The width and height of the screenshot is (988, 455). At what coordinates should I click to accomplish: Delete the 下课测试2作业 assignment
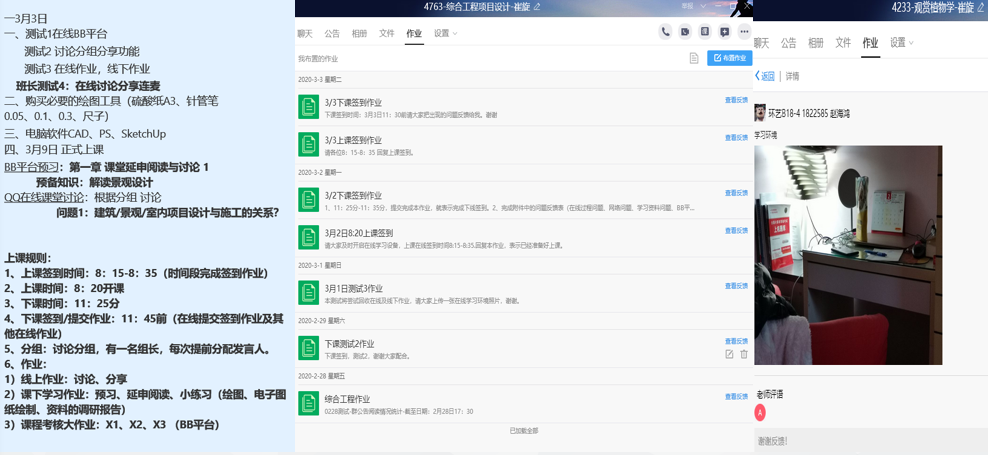tap(743, 354)
